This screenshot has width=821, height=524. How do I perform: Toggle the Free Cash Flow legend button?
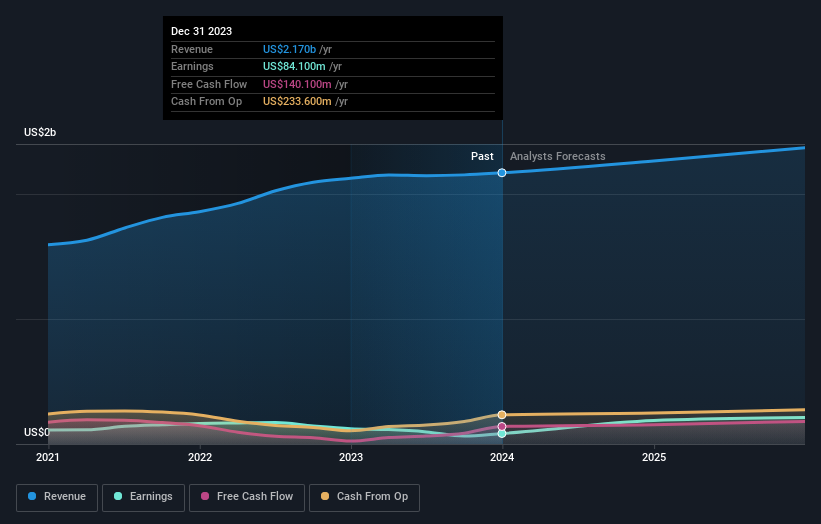247,497
